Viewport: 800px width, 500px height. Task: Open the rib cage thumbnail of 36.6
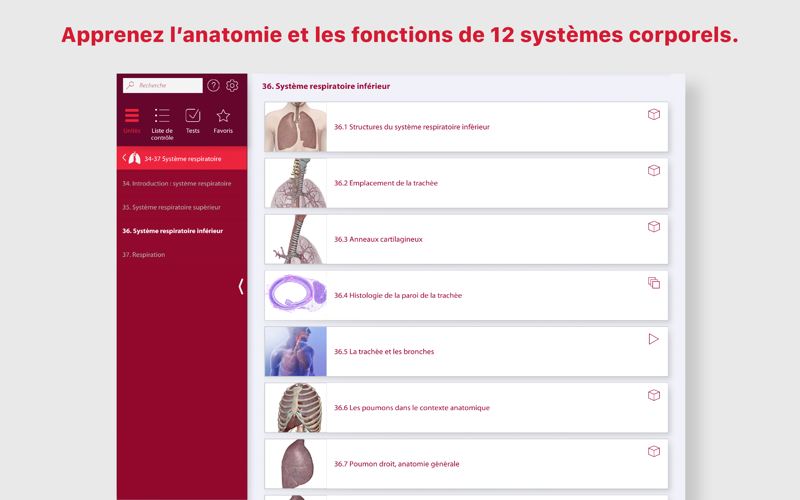(x=295, y=407)
